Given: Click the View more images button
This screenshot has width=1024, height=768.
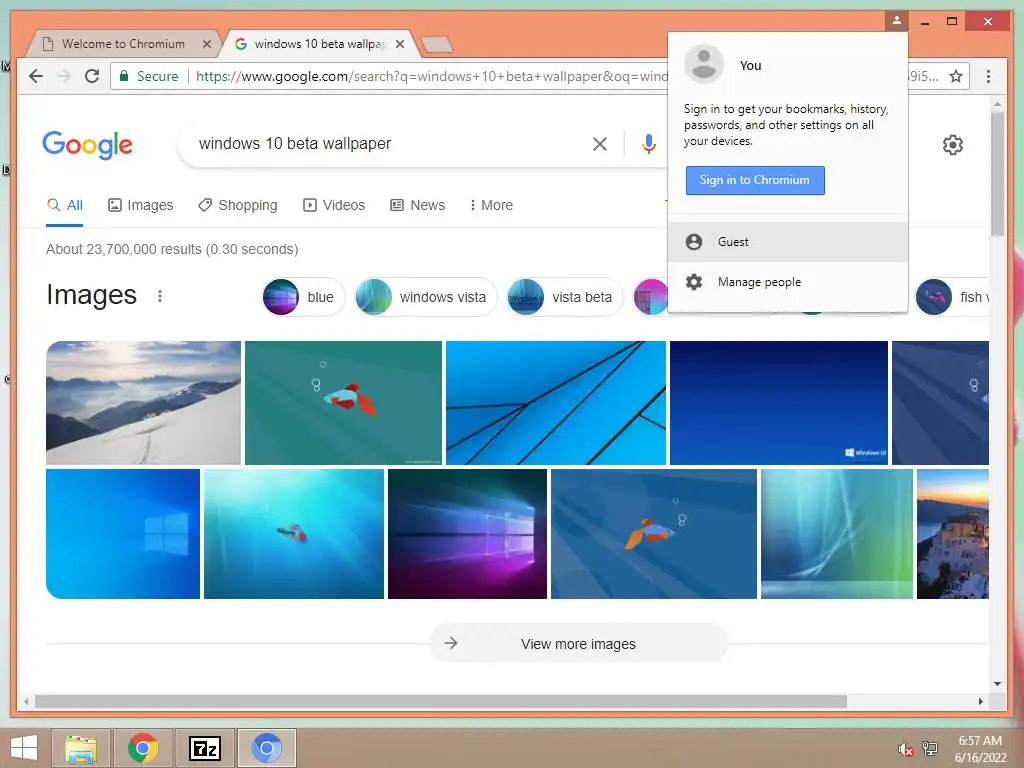Looking at the screenshot, I should (578, 644).
